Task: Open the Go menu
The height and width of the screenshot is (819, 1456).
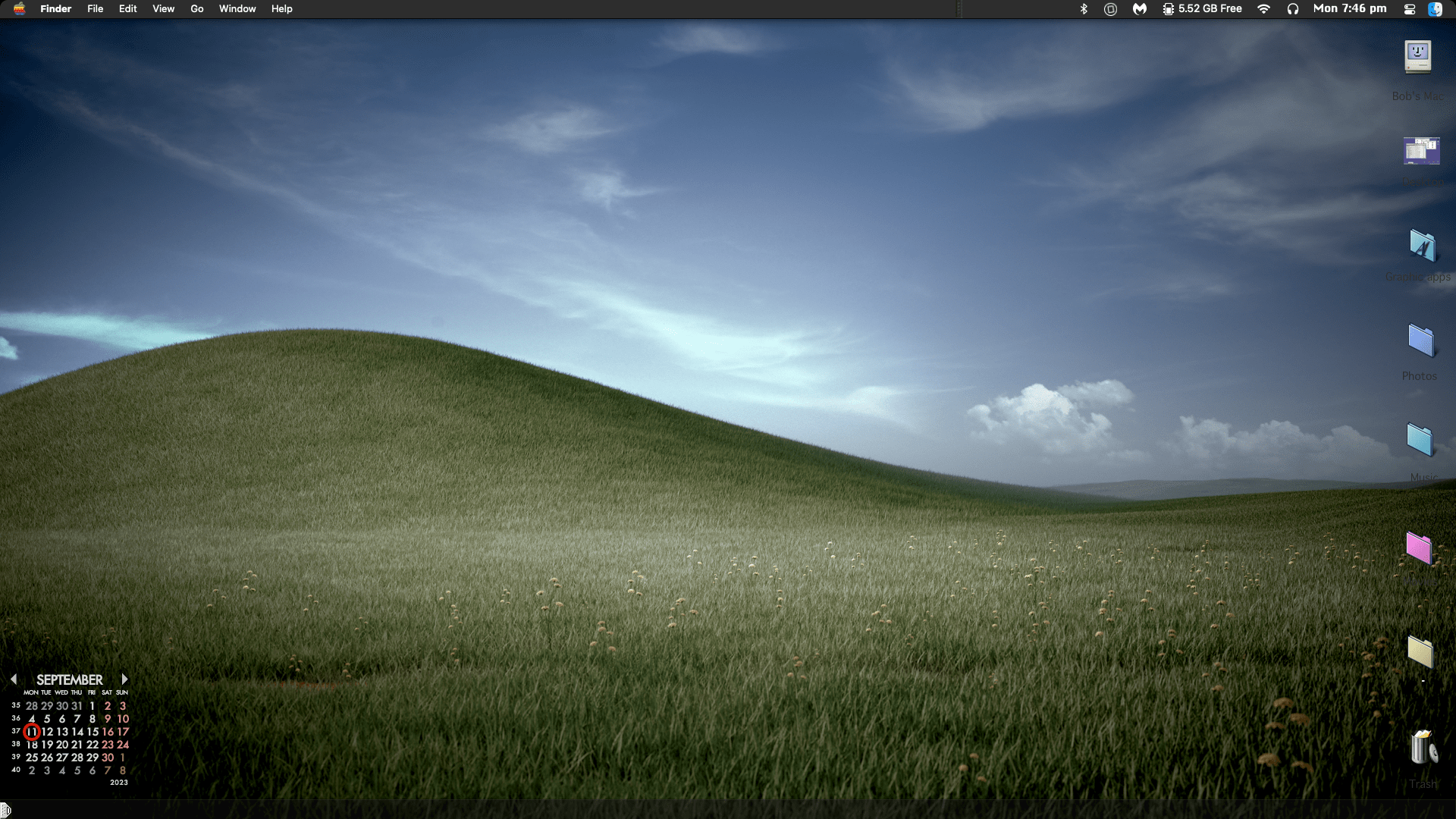Action: (197, 9)
